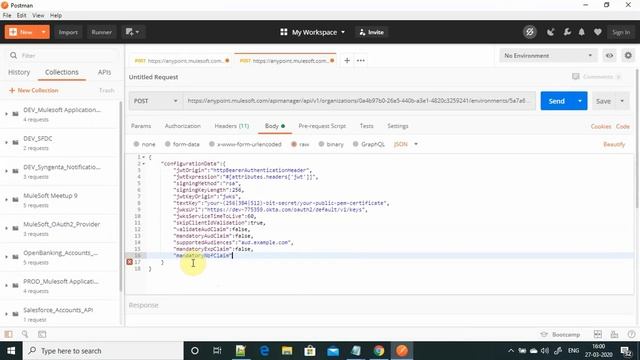Open the Tests tab
Viewport: 640px width, 360px height.
pos(366,126)
